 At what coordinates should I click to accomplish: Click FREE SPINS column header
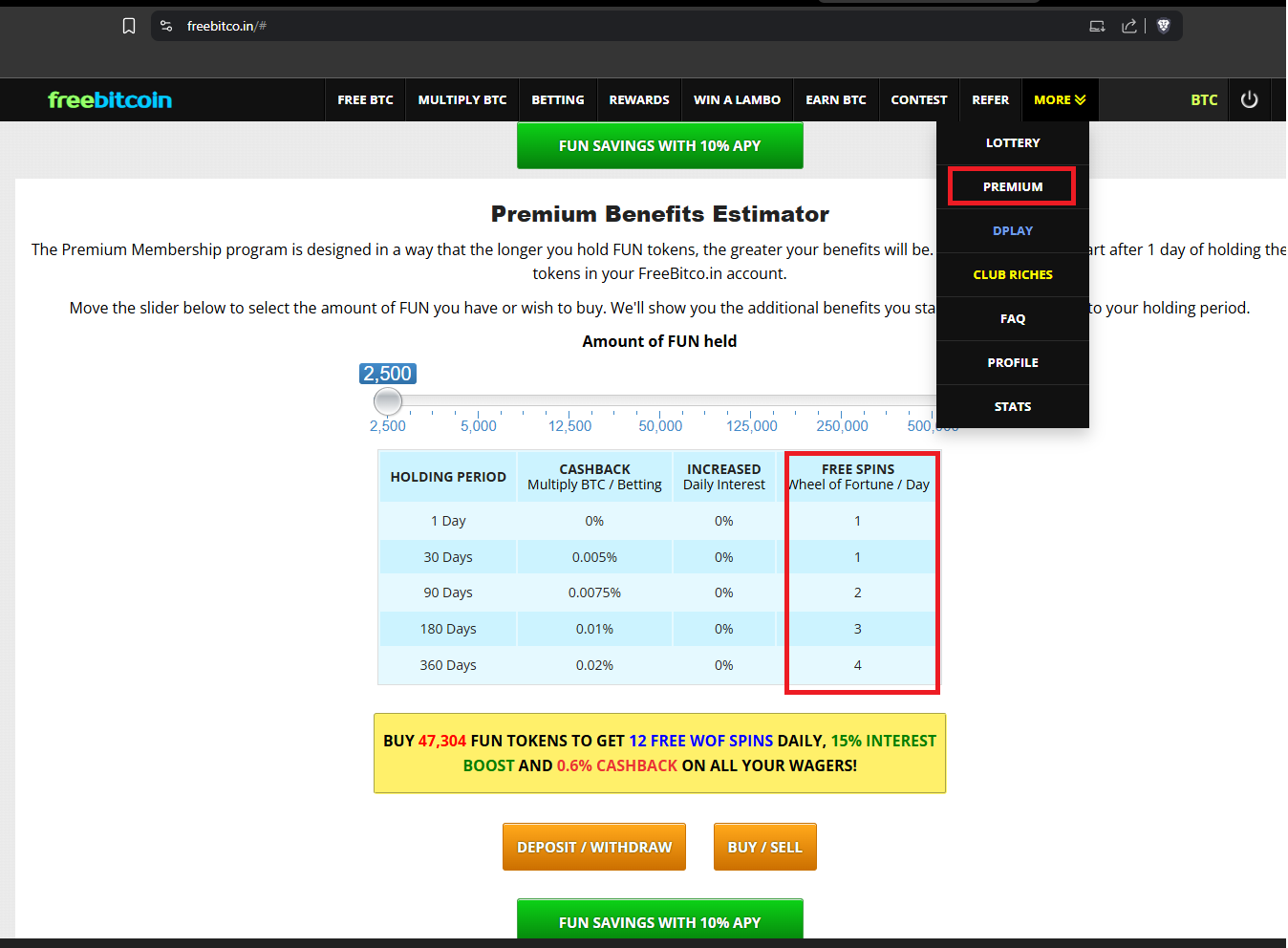click(858, 477)
